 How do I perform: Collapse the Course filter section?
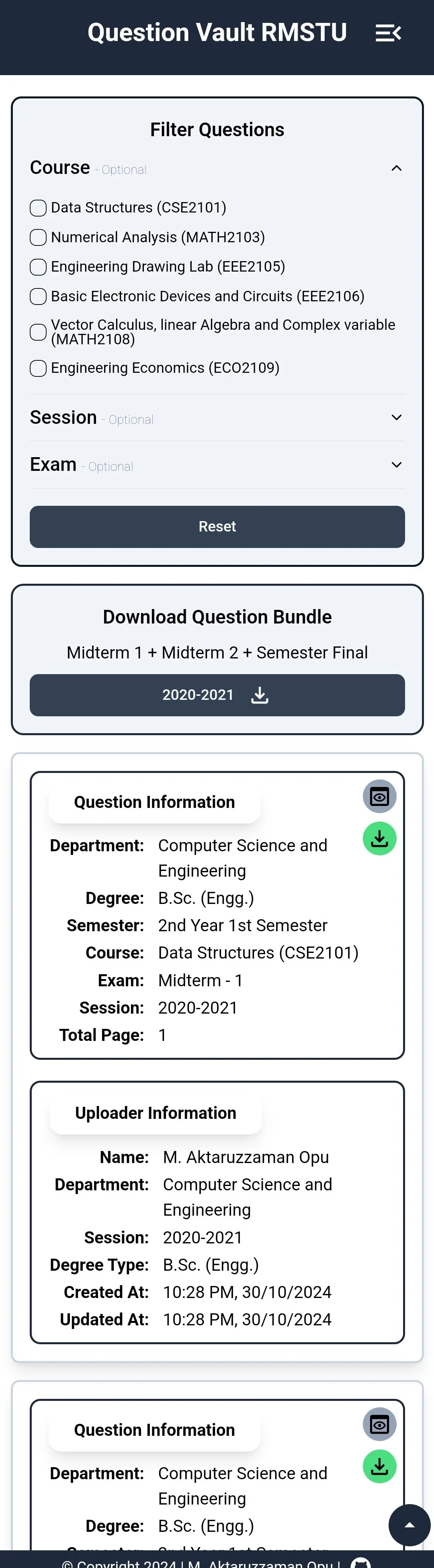coord(396,168)
